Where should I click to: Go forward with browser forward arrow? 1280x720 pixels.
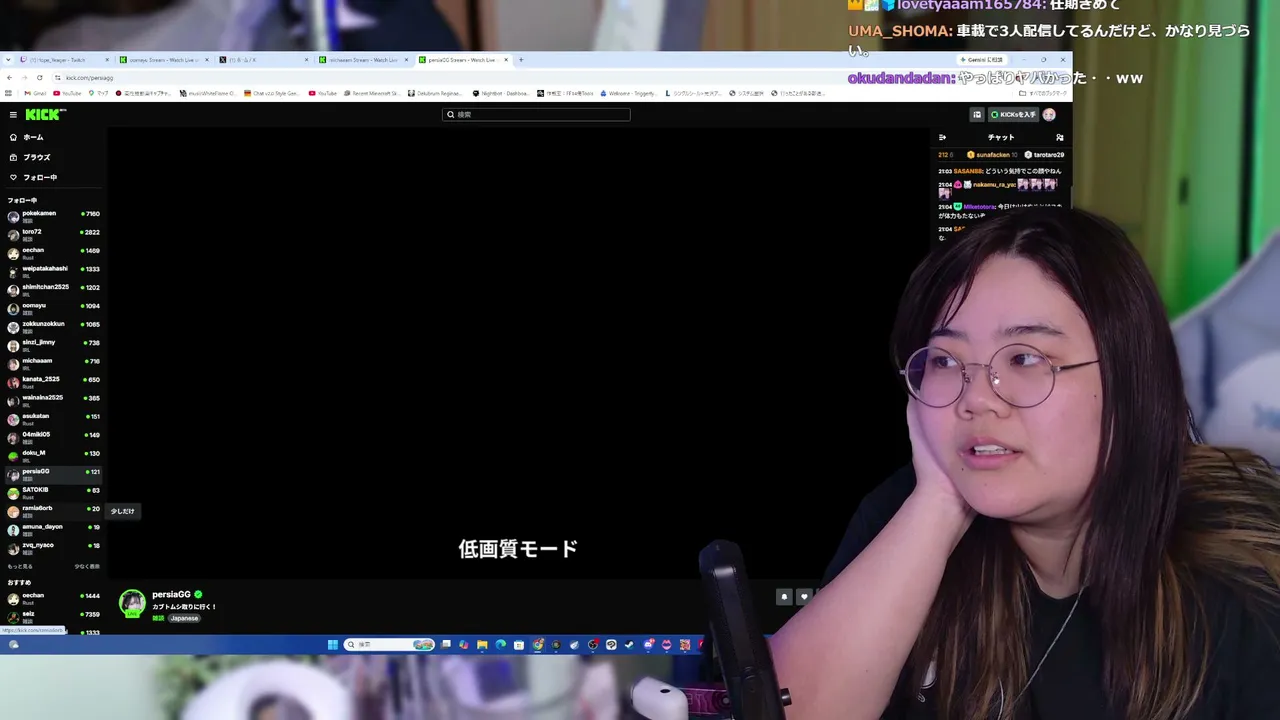coord(24,77)
